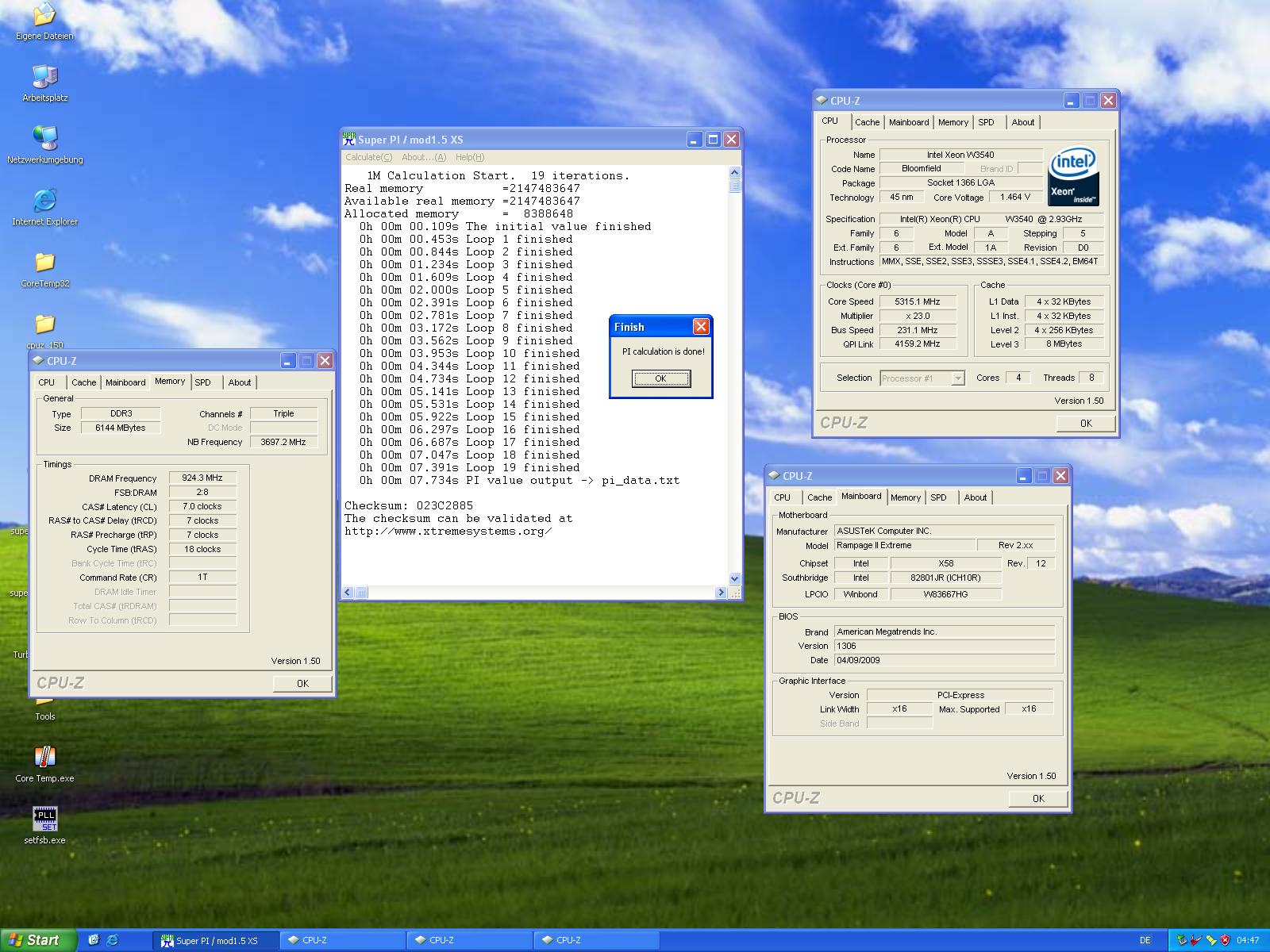The height and width of the screenshot is (952, 1270).
Task: Open the Eigene Dateien folder icon
Action: pyautogui.click(x=44, y=16)
